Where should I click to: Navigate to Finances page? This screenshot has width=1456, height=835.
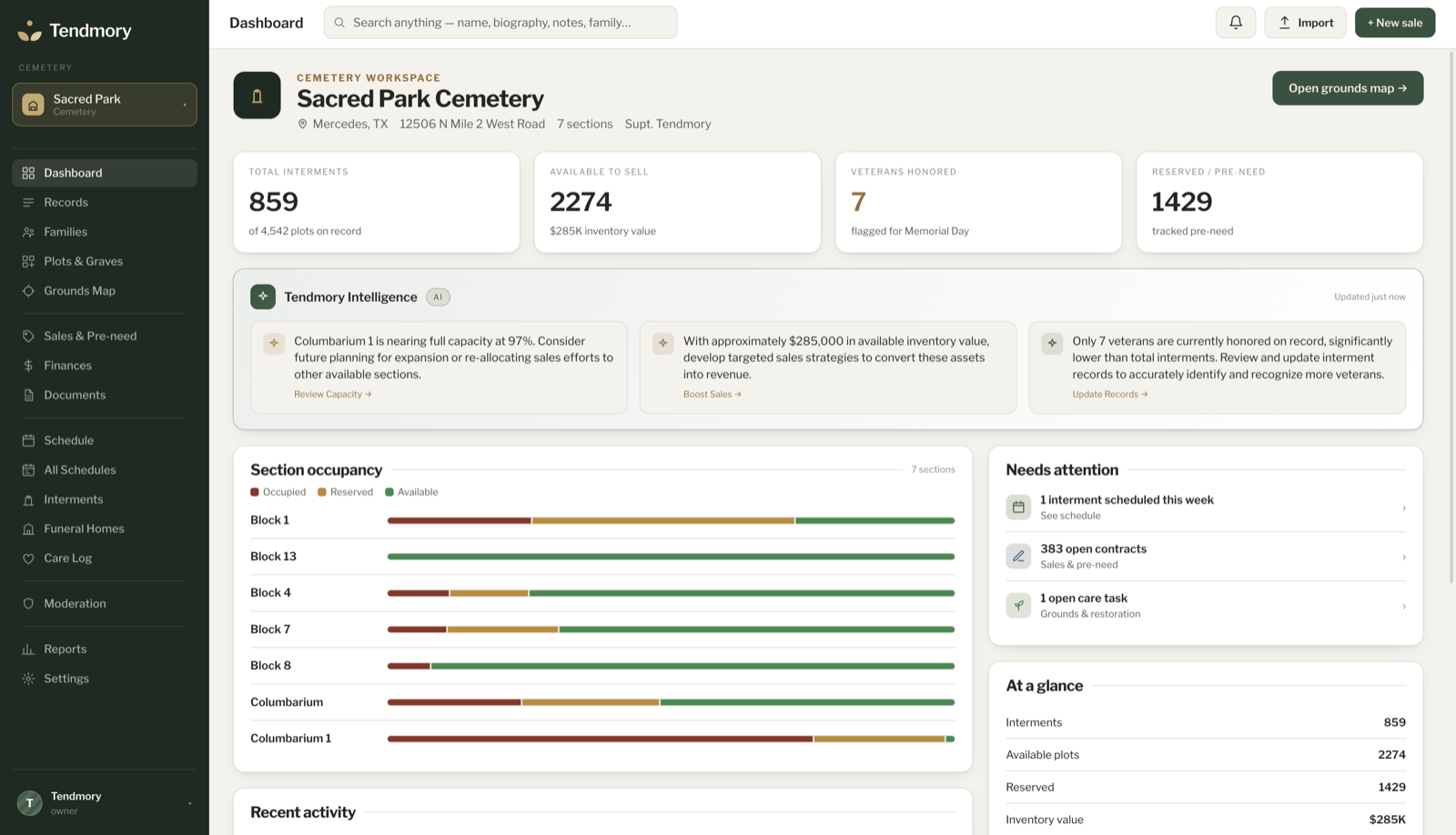pyautogui.click(x=105, y=366)
